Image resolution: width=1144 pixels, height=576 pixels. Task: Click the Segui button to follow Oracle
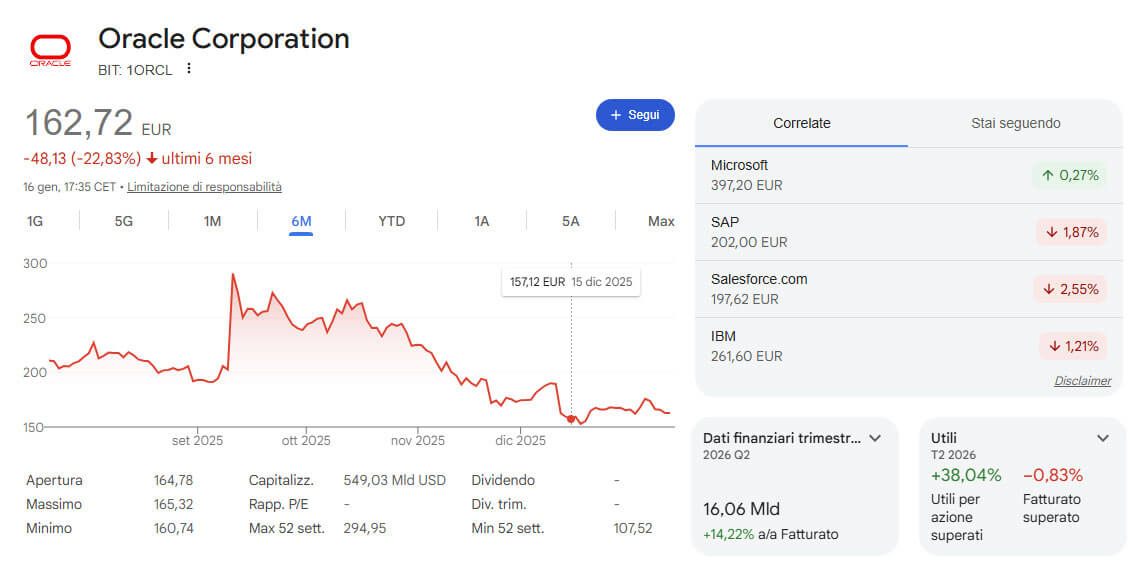pos(635,115)
